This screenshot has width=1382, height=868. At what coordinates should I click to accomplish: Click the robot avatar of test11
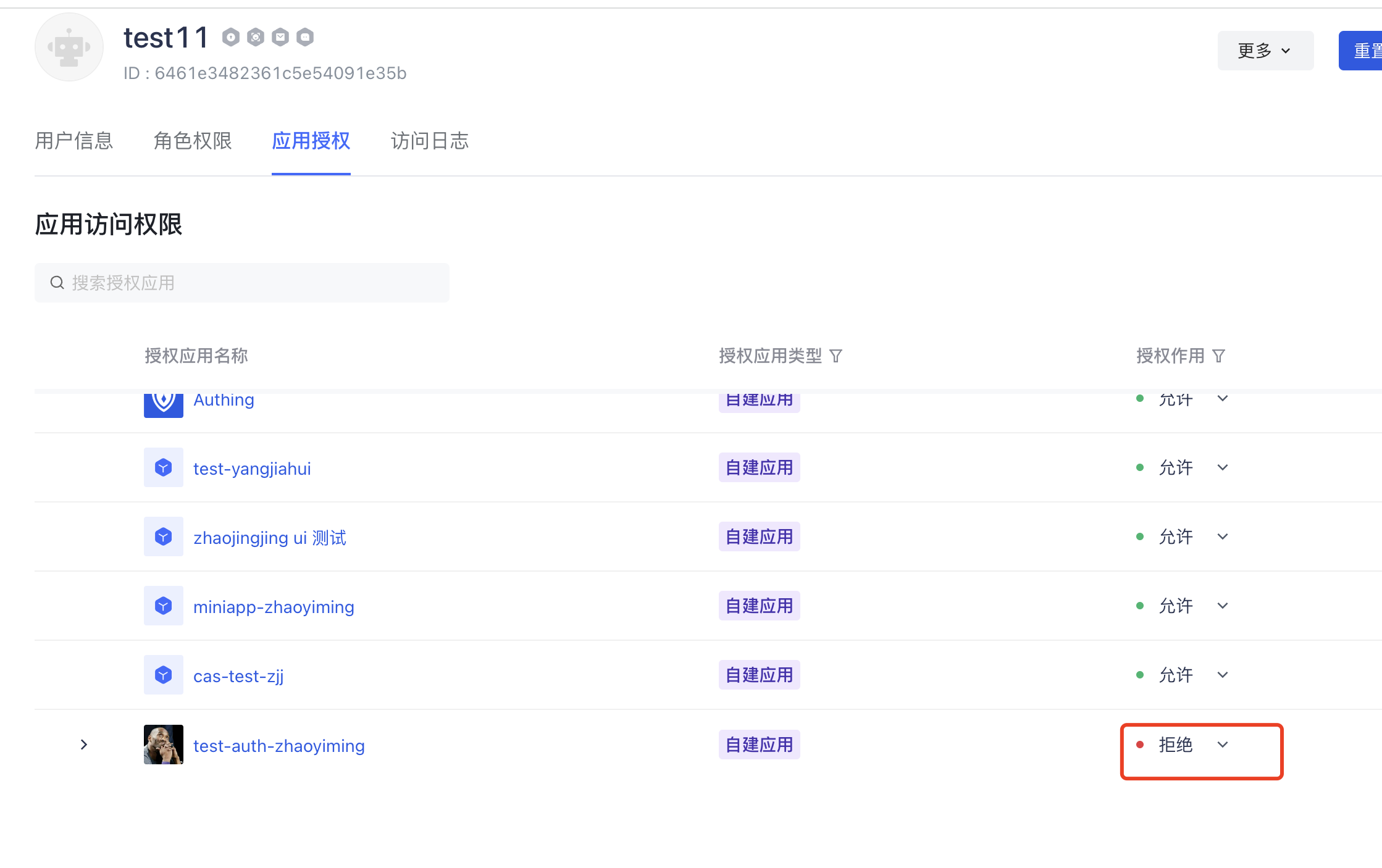point(69,48)
